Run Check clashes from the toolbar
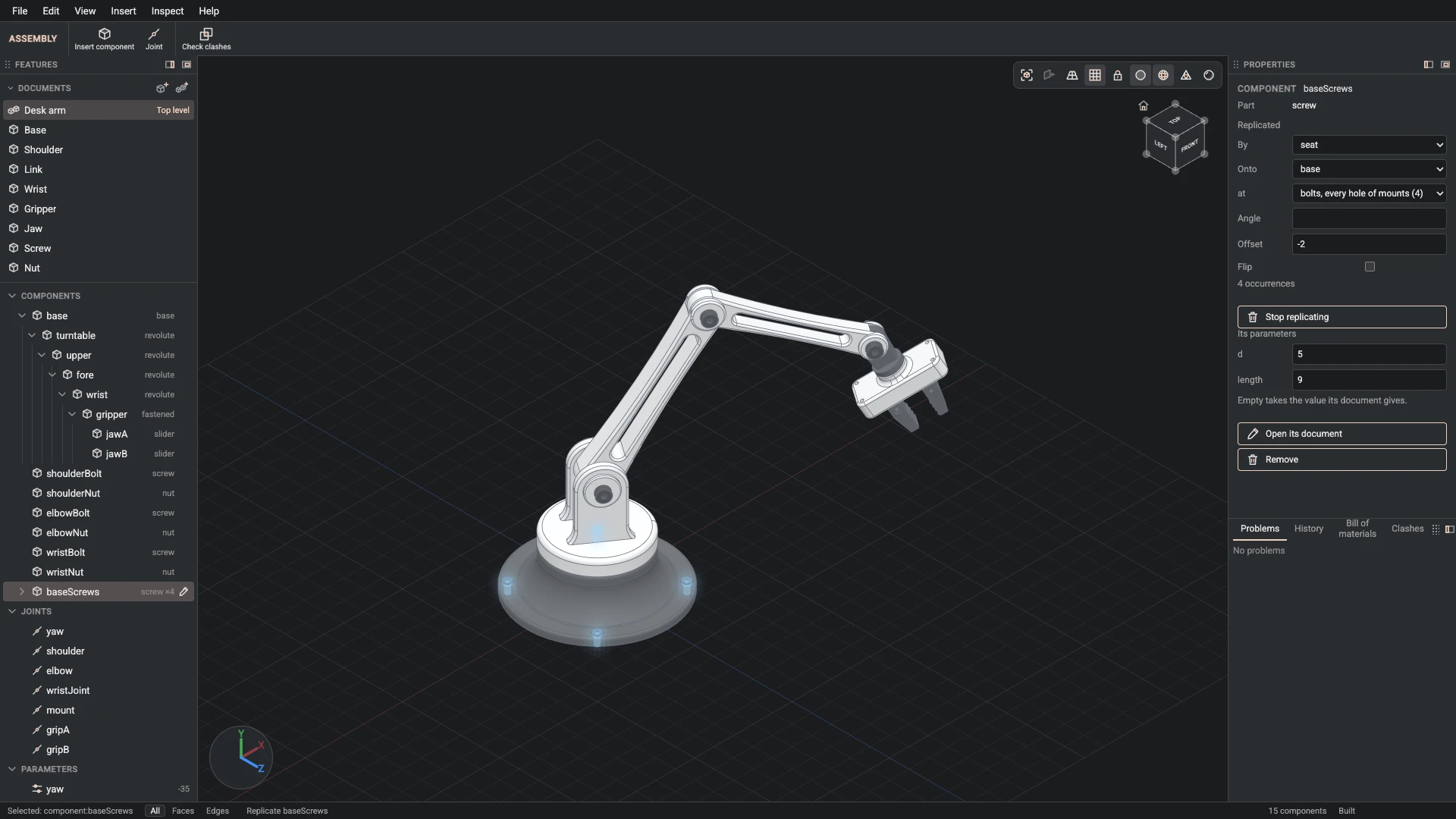The height and width of the screenshot is (819, 1456). [206, 39]
